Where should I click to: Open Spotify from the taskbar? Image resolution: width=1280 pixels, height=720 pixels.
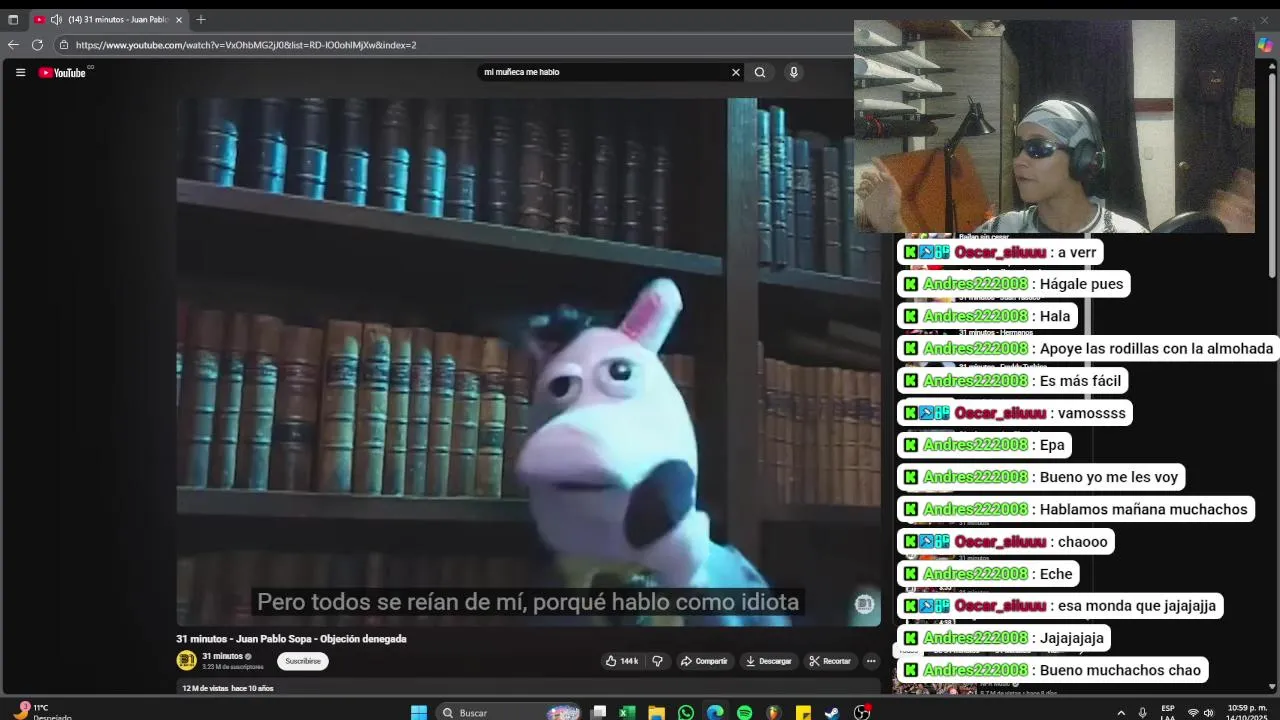pyautogui.click(x=744, y=712)
